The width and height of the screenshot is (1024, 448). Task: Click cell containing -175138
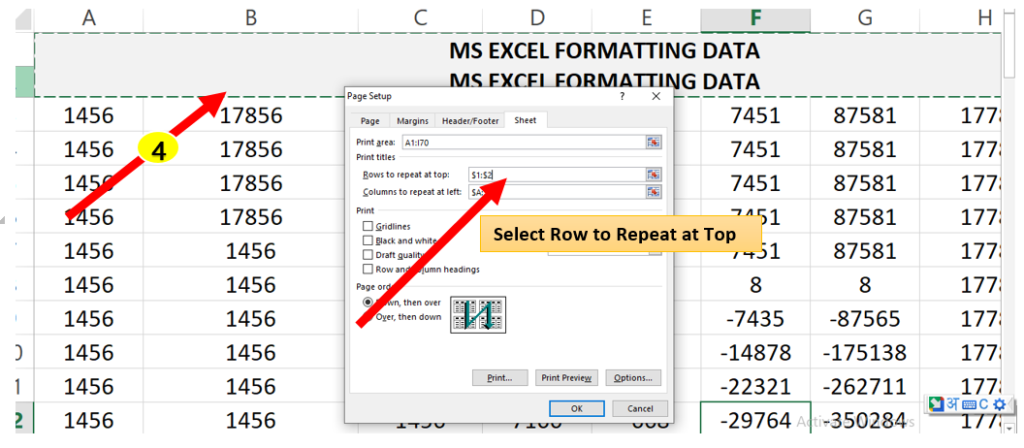(x=865, y=353)
